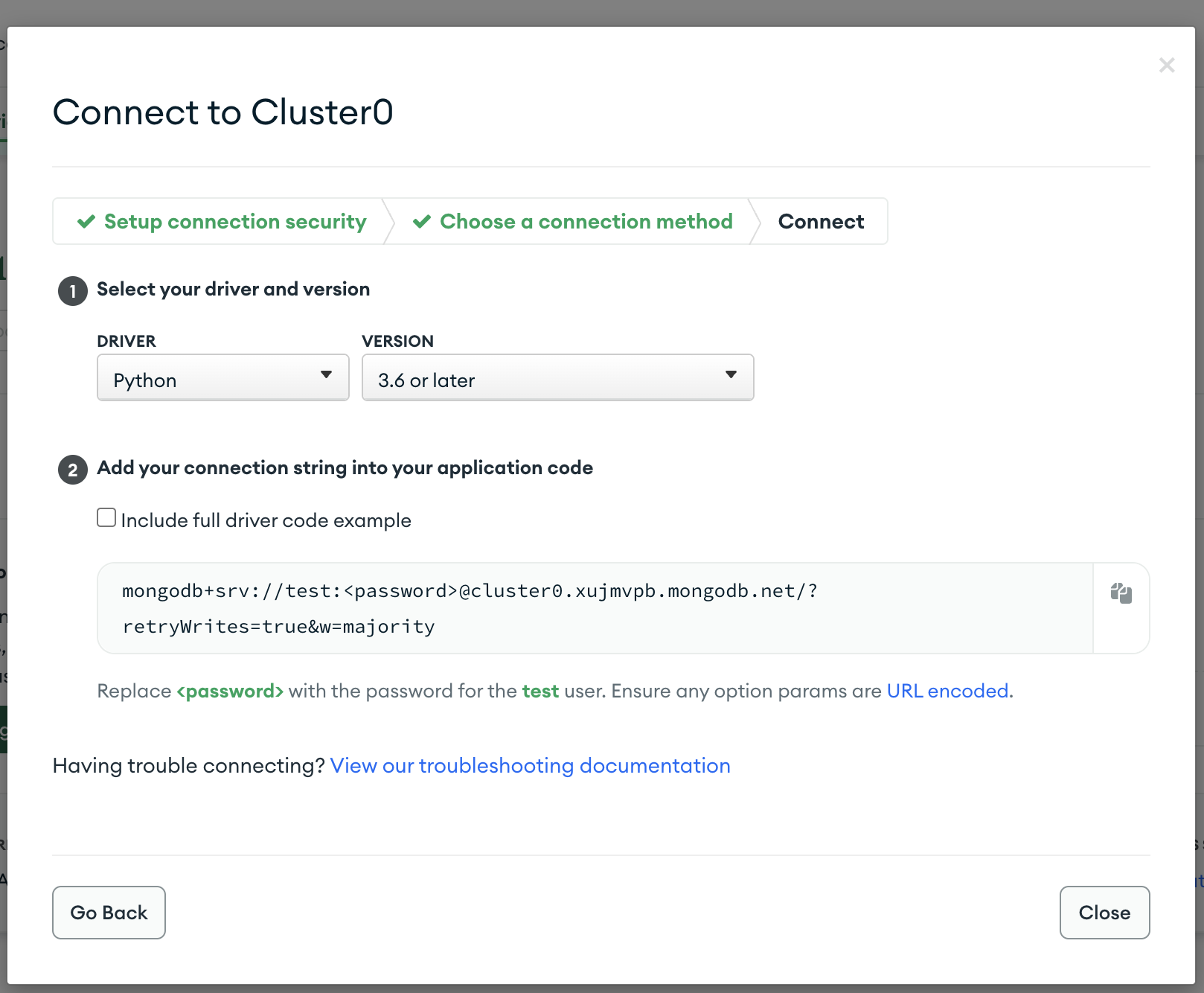1204x993 pixels.
Task: Click the DRIVER field label
Action: click(127, 341)
